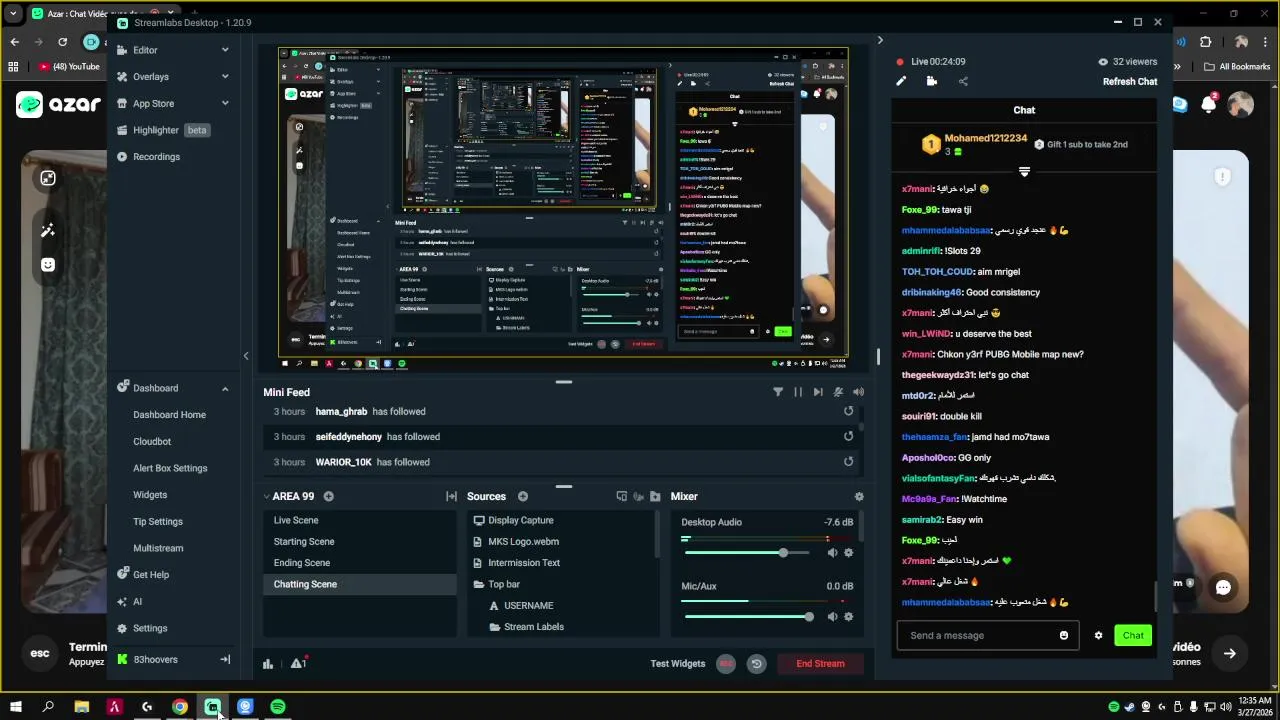Open Multistream page
The image size is (1280, 720).
click(x=158, y=548)
